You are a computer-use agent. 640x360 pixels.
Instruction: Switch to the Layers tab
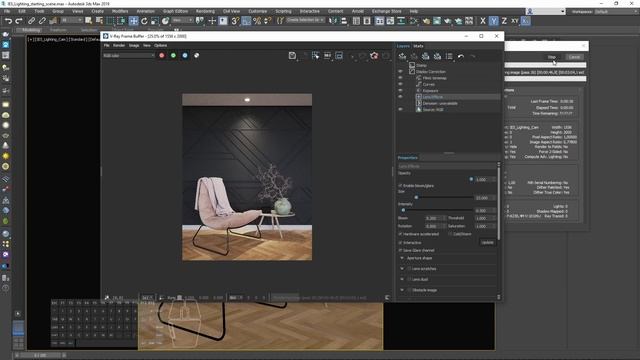[x=403, y=46]
